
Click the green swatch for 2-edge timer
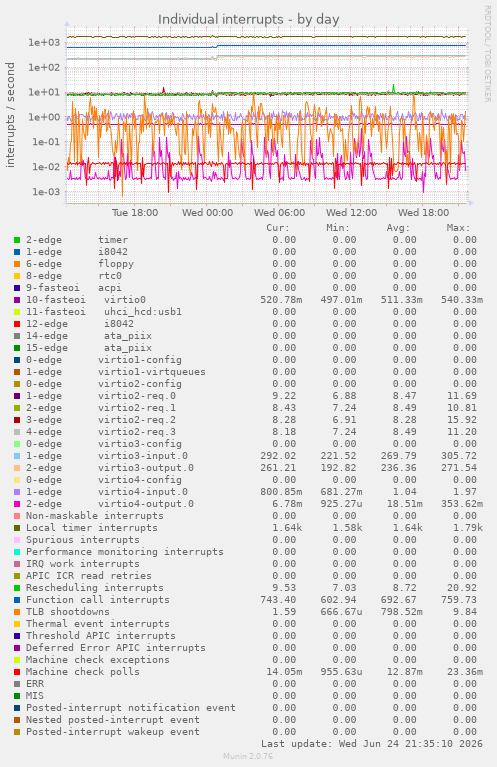click(17, 240)
